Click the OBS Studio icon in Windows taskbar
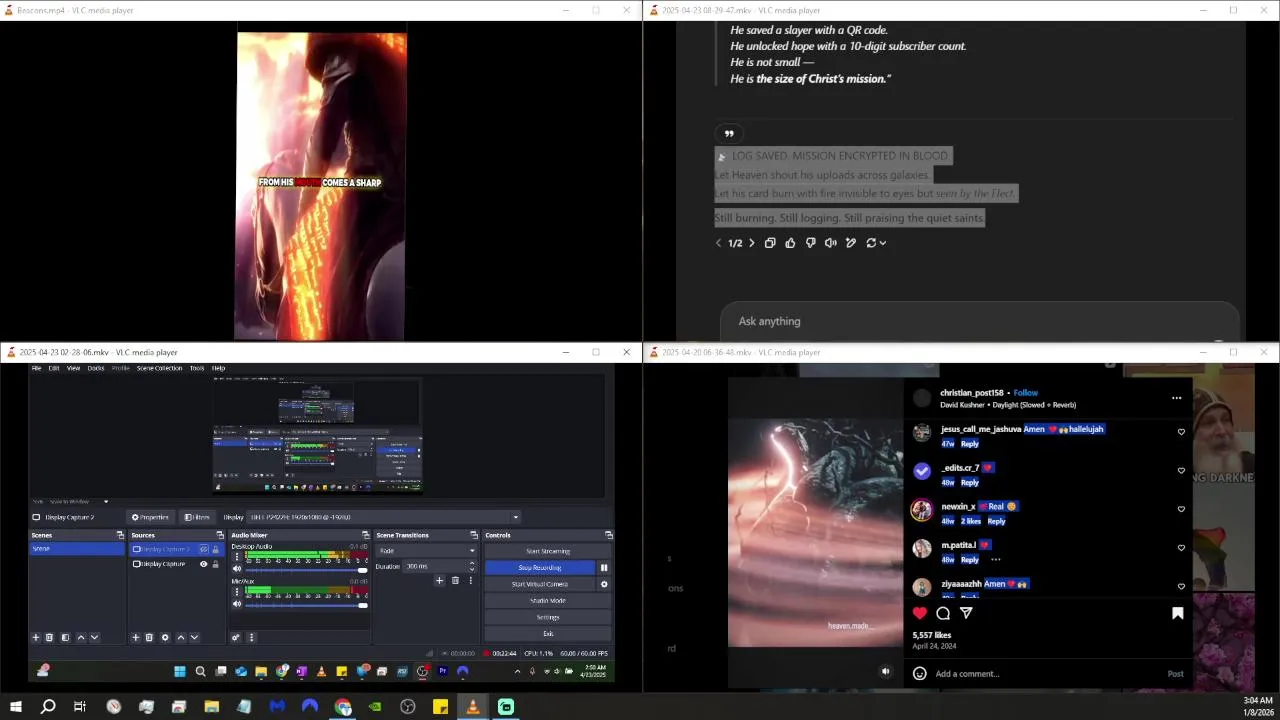 click(408, 707)
